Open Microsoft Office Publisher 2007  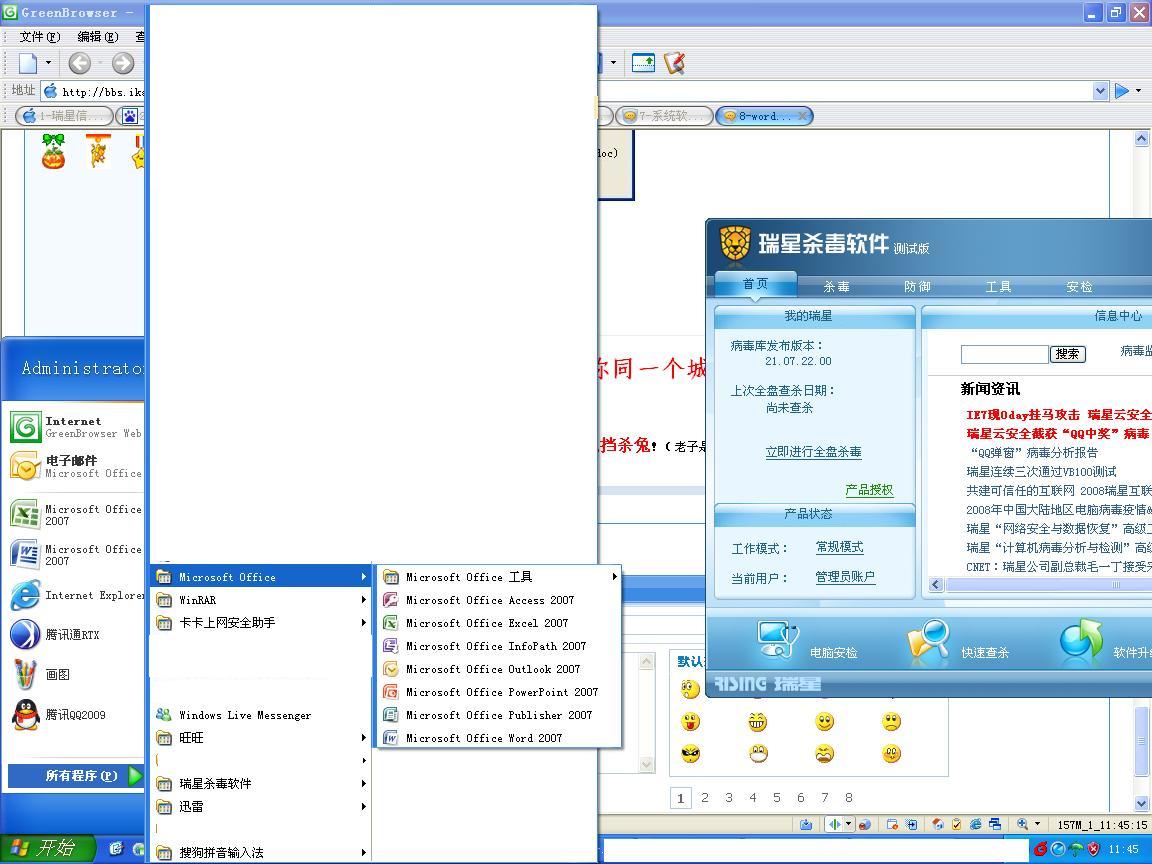tap(498, 715)
